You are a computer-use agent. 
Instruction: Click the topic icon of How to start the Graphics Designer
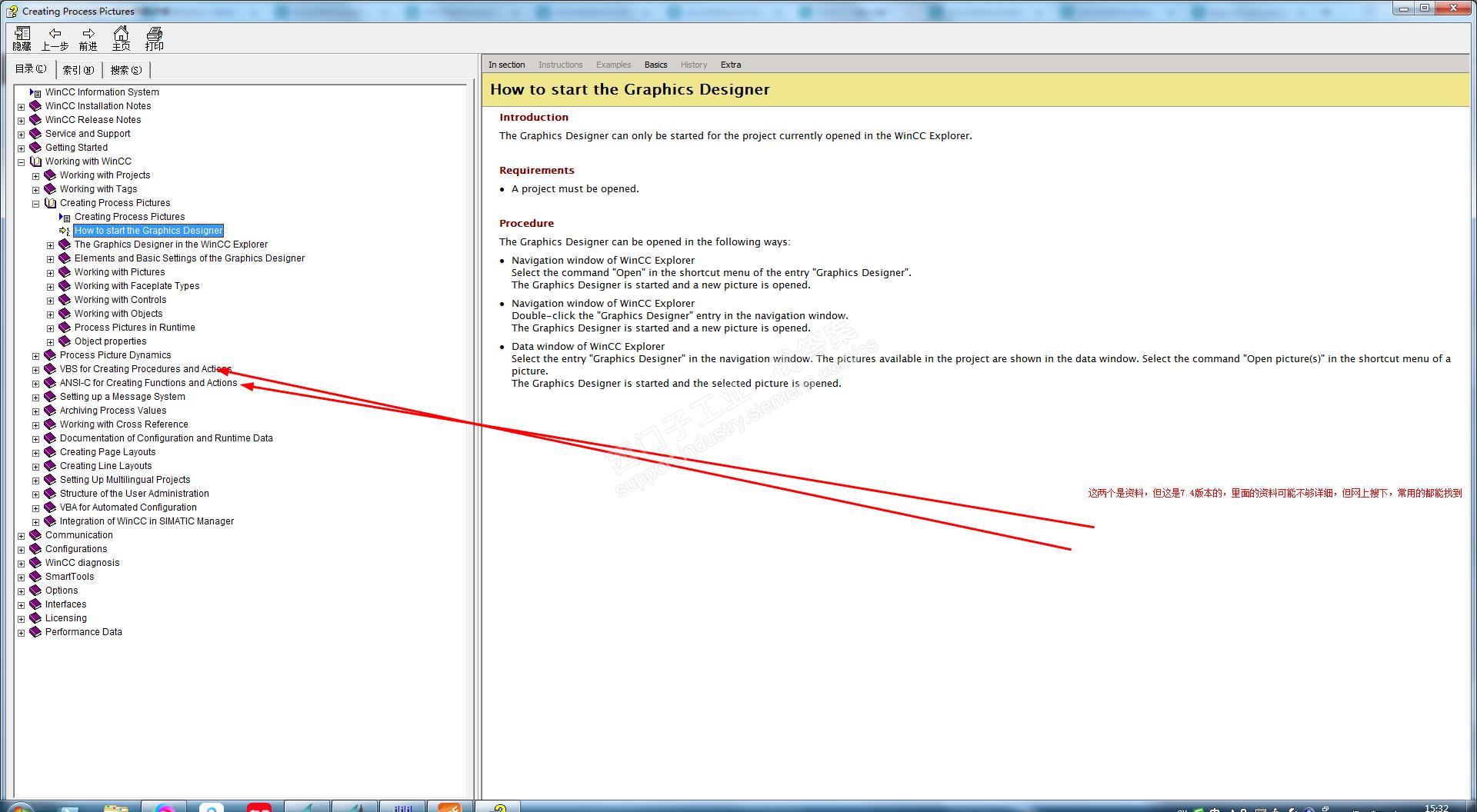(65, 231)
